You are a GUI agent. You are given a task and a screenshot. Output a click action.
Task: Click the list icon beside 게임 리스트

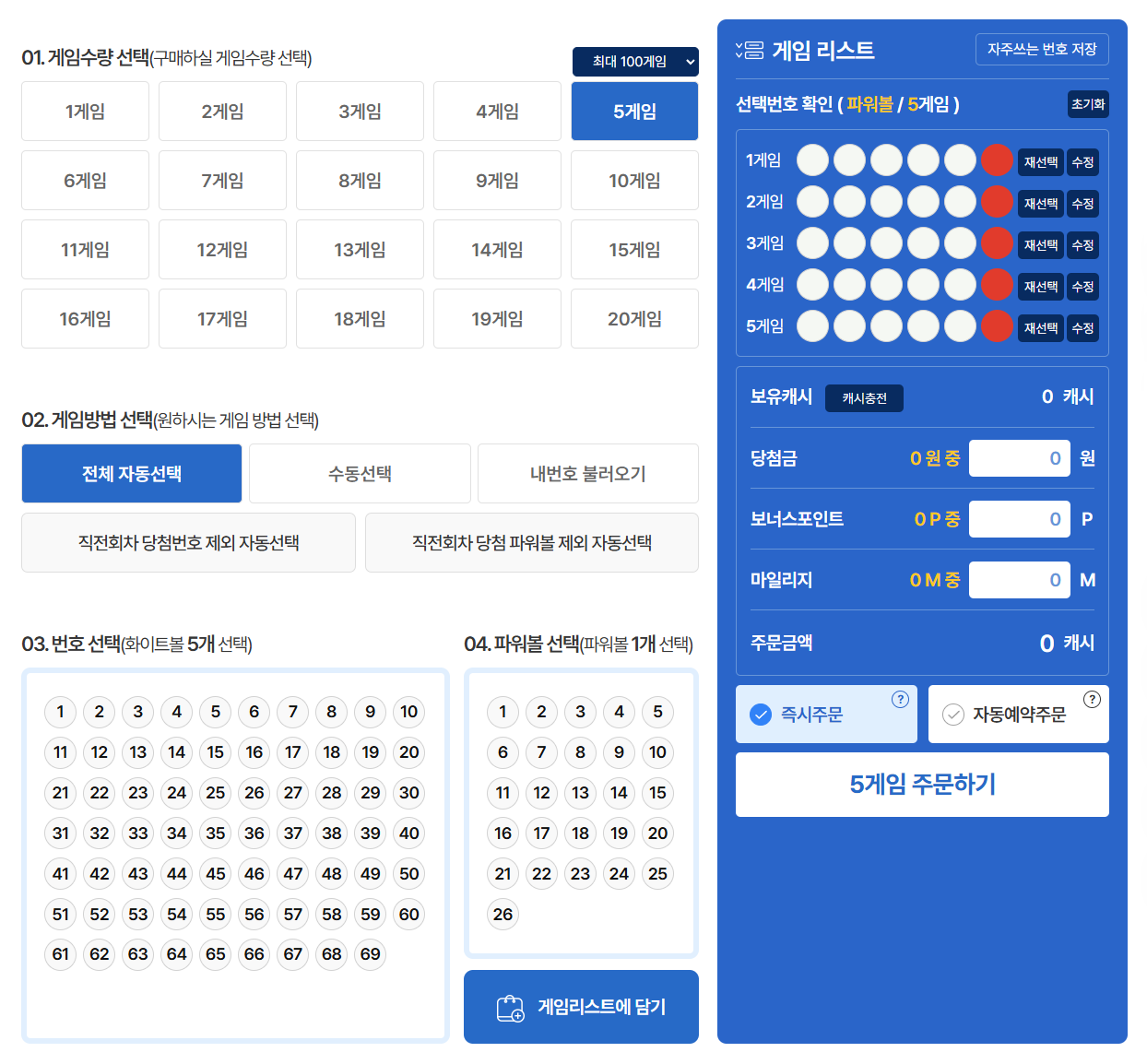(x=750, y=50)
